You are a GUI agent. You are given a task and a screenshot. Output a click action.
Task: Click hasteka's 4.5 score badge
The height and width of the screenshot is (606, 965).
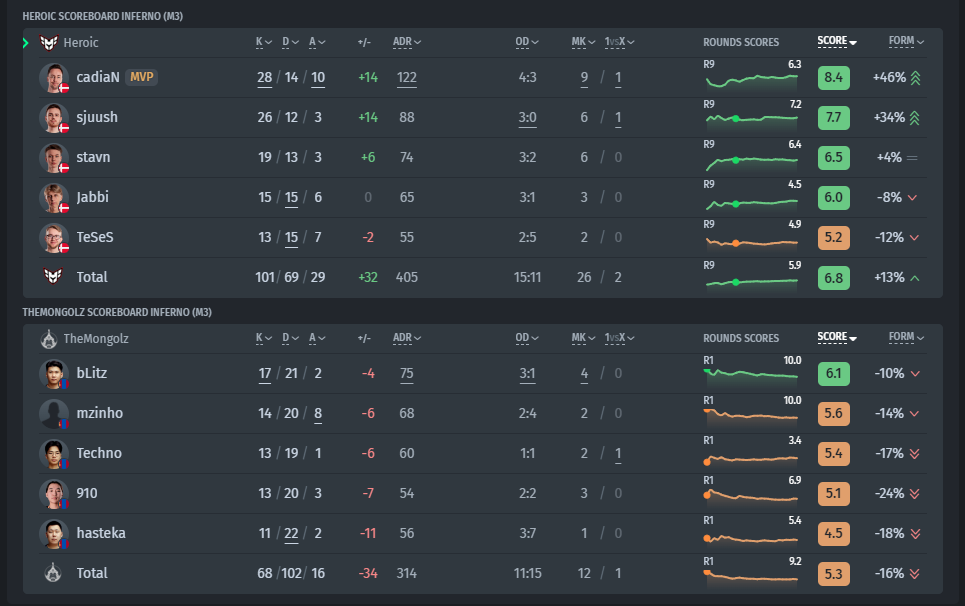[x=833, y=534]
